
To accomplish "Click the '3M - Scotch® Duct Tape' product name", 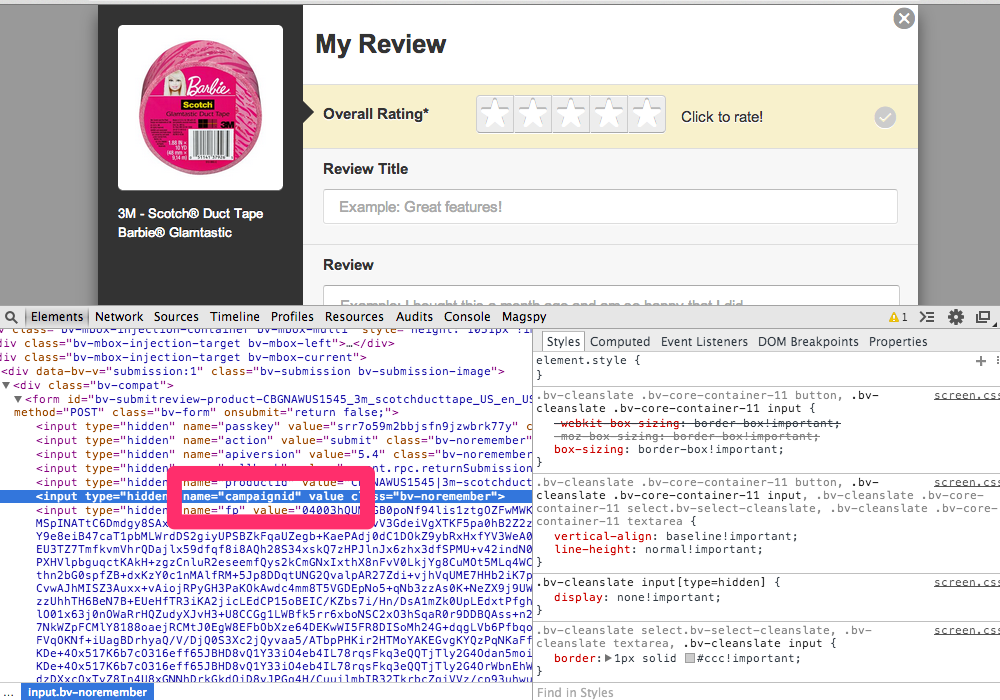I will pyautogui.click(x=190, y=214).
